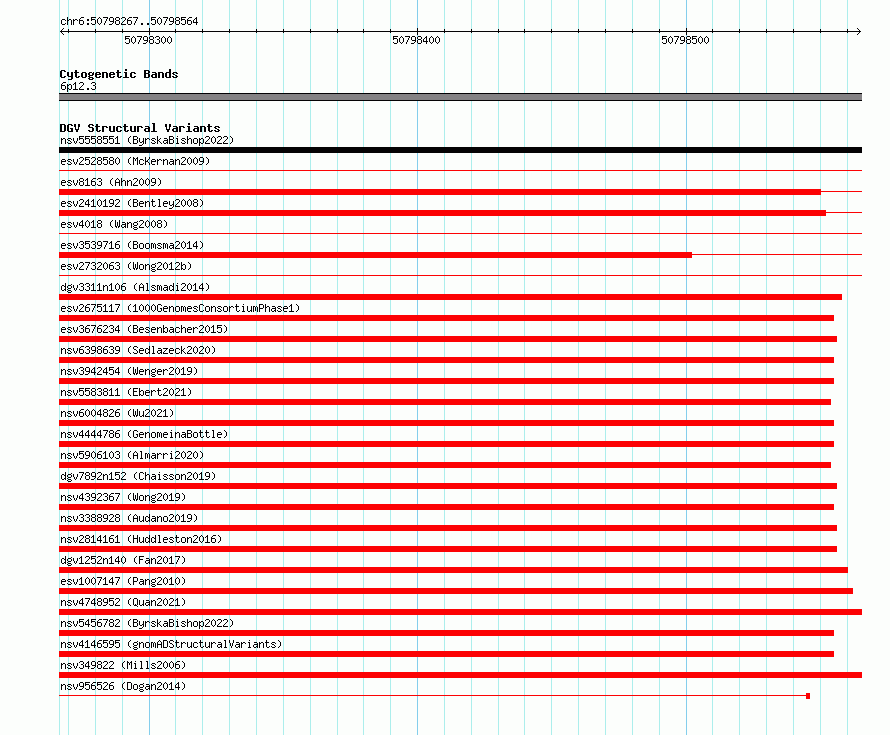The width and height of the screenshot is (890, 735).
Task: Click the 50798400 ruler position label
Action: click(416, 40)
